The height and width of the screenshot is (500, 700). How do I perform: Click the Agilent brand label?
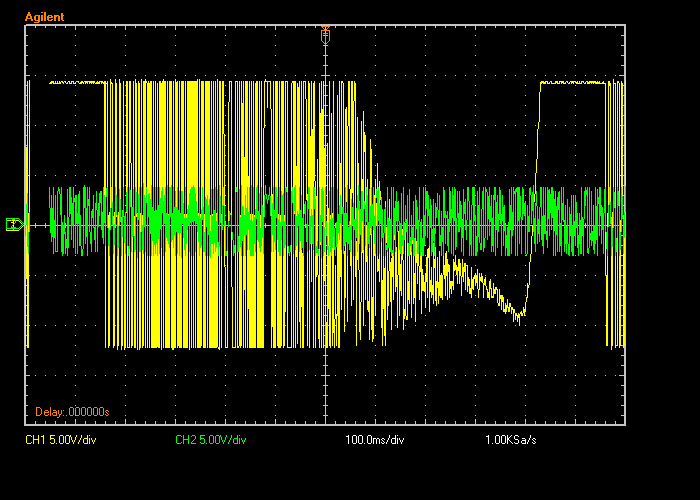45,17
